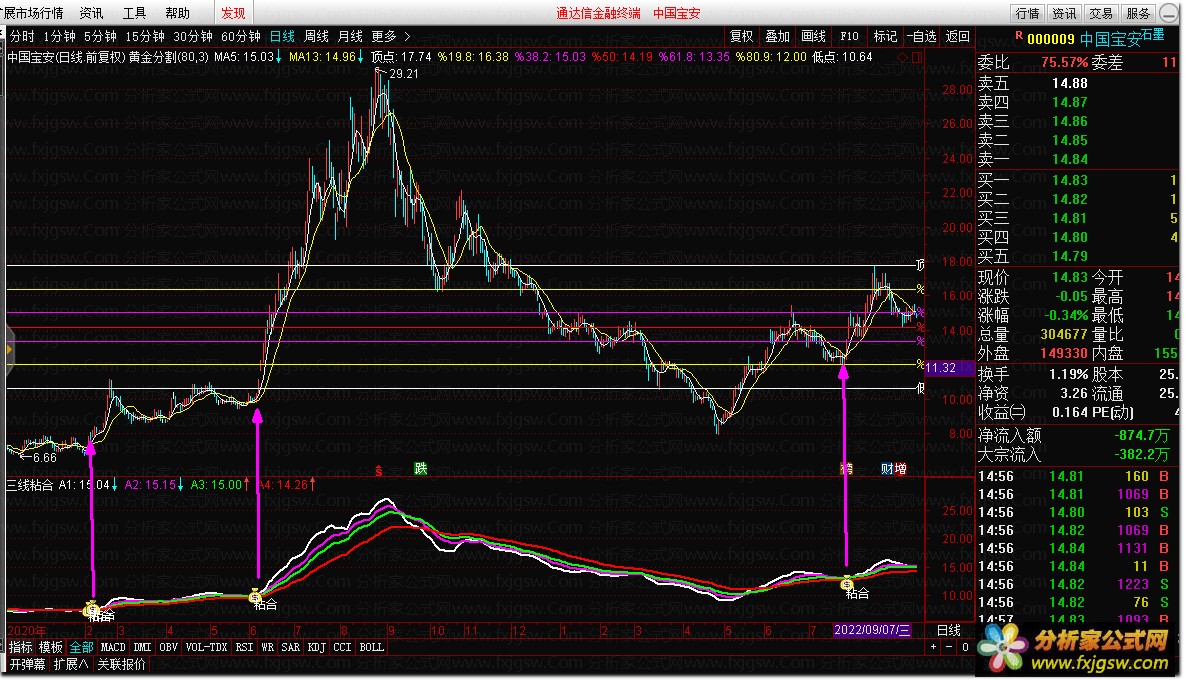Switch to the 5分钟 chart period

point(100,36)
